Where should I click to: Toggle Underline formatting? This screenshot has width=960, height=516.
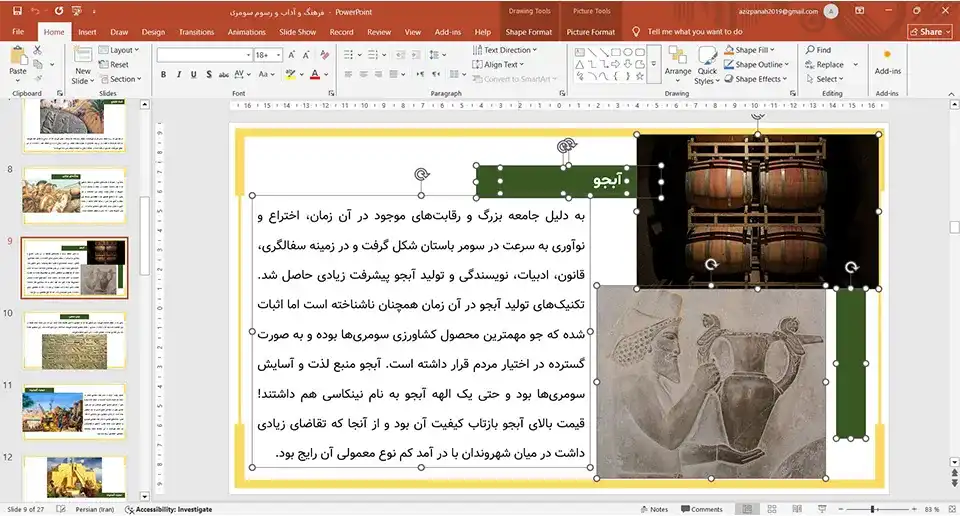(193, 74)
